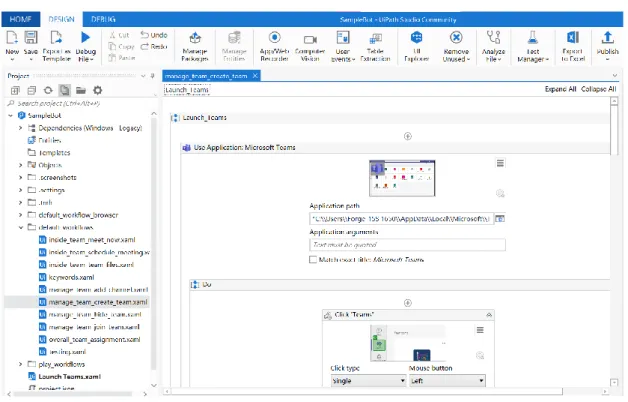The height and width of the screenshot is (402, 628).
Task: Run Debug File play icon
Action: tap(85, 38)
